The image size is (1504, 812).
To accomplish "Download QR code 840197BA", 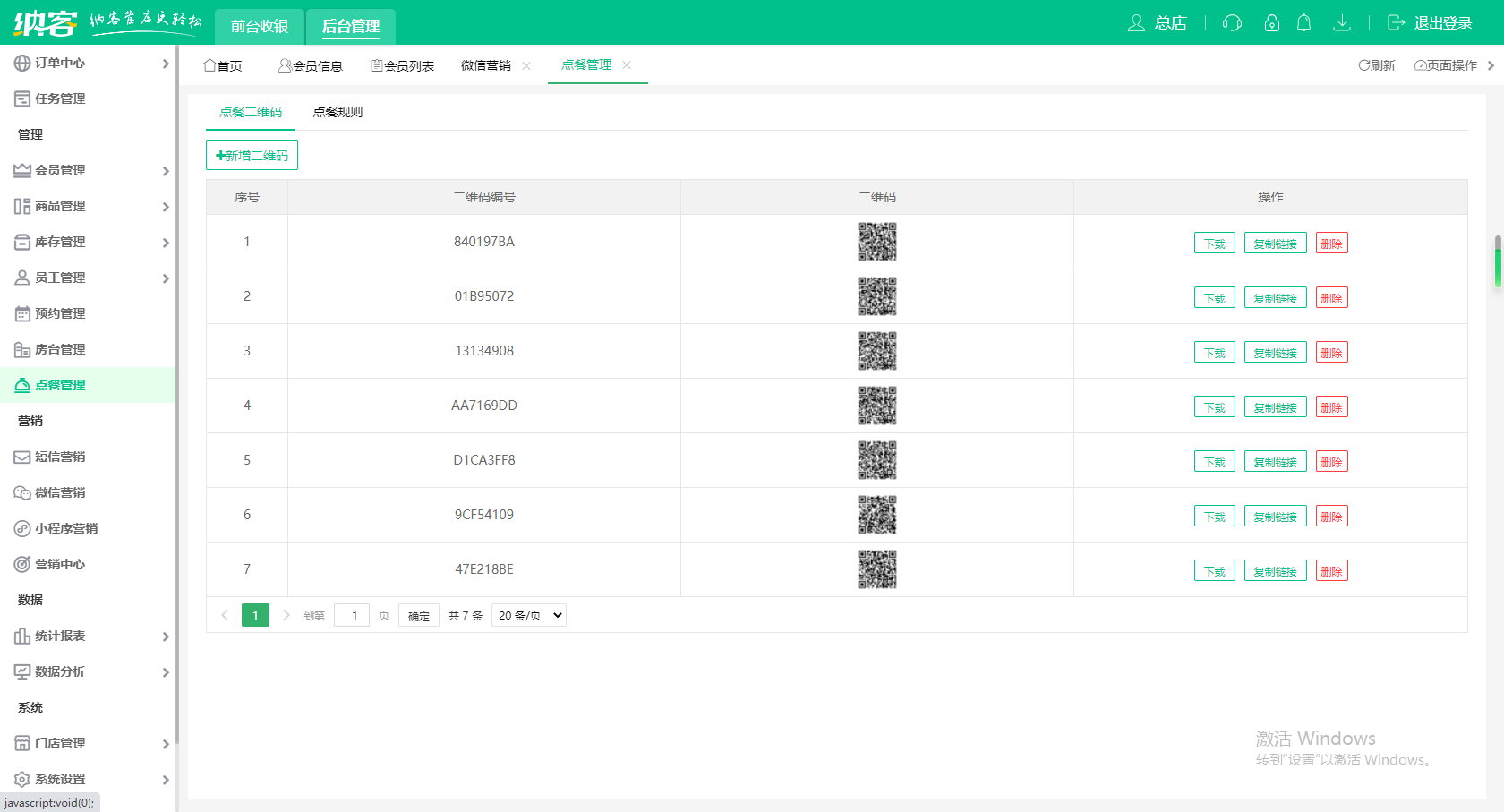I will click(x=1215, y=244).
